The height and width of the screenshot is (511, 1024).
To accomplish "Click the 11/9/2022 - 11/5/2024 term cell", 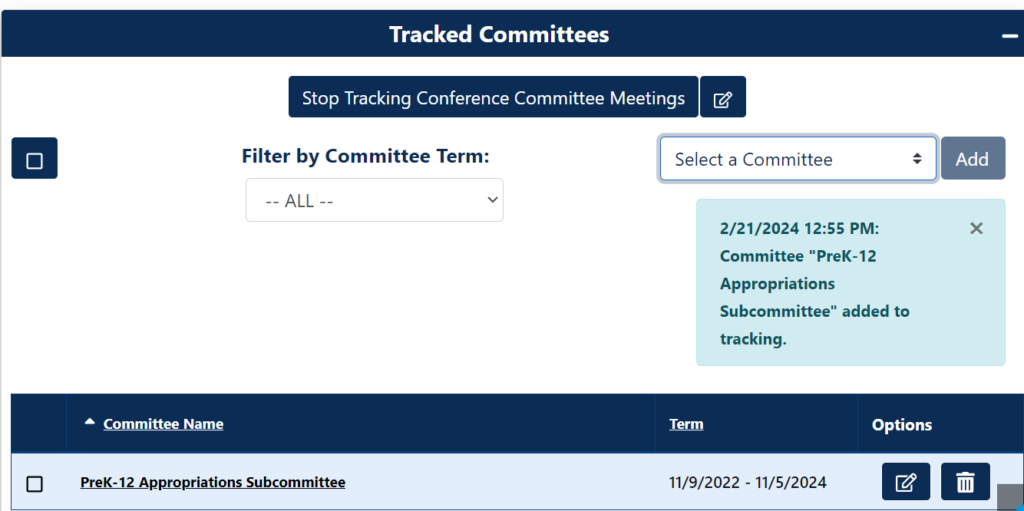I will 748,483.
